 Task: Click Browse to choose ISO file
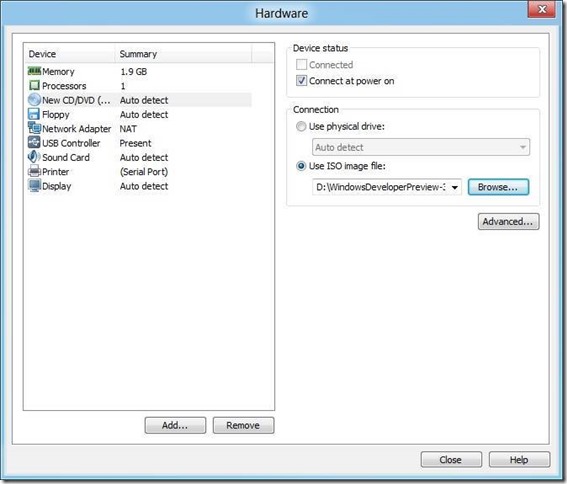[x=498, y=187]
